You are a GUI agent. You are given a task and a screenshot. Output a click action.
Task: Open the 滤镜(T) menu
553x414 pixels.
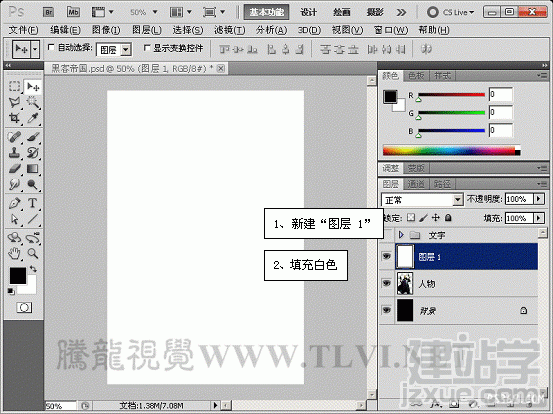[229, 30]
